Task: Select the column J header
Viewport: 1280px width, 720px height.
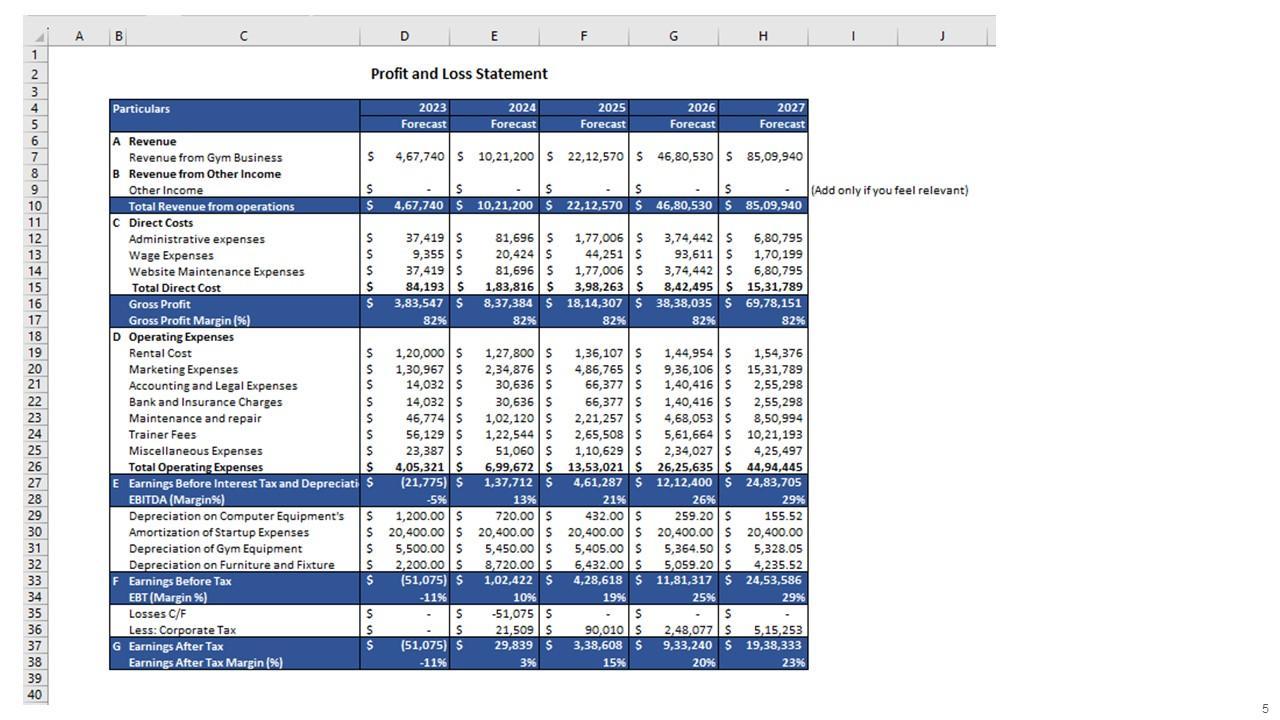Action: pos(942,36)
